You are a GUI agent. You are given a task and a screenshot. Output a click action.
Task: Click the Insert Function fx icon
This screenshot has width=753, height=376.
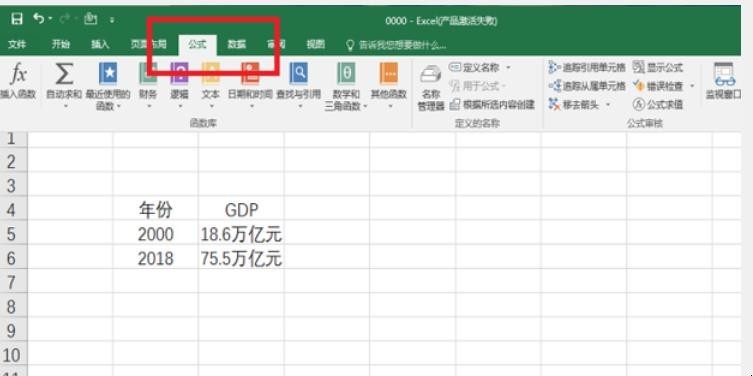(18, 74)
